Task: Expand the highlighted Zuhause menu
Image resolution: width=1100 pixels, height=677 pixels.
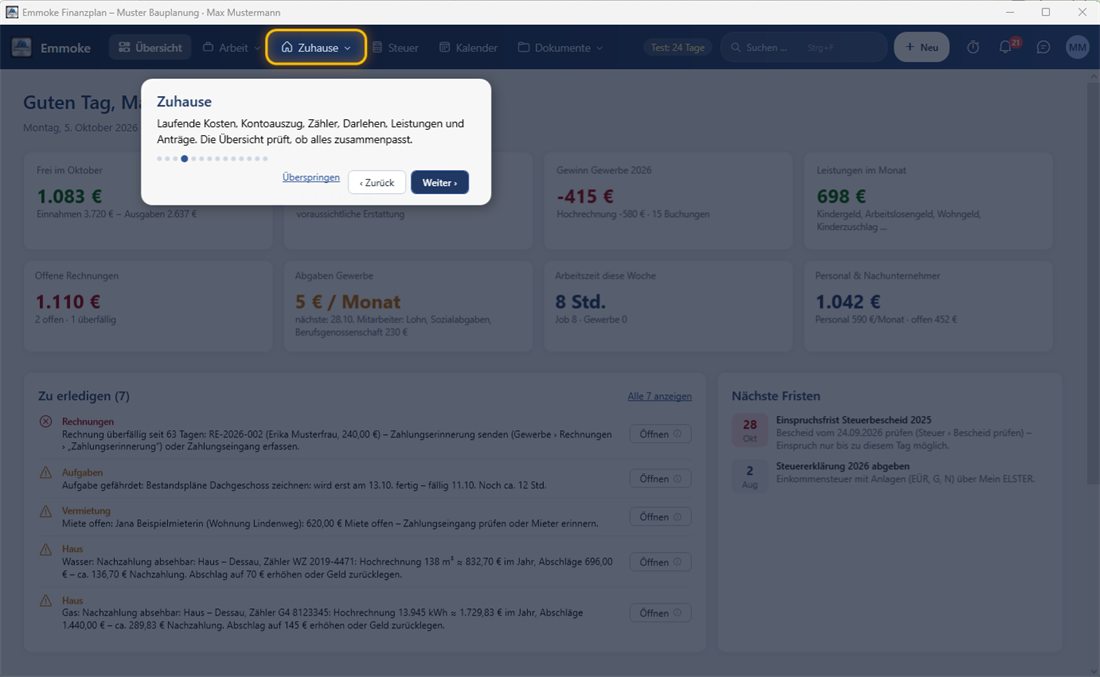Action: 316,48
